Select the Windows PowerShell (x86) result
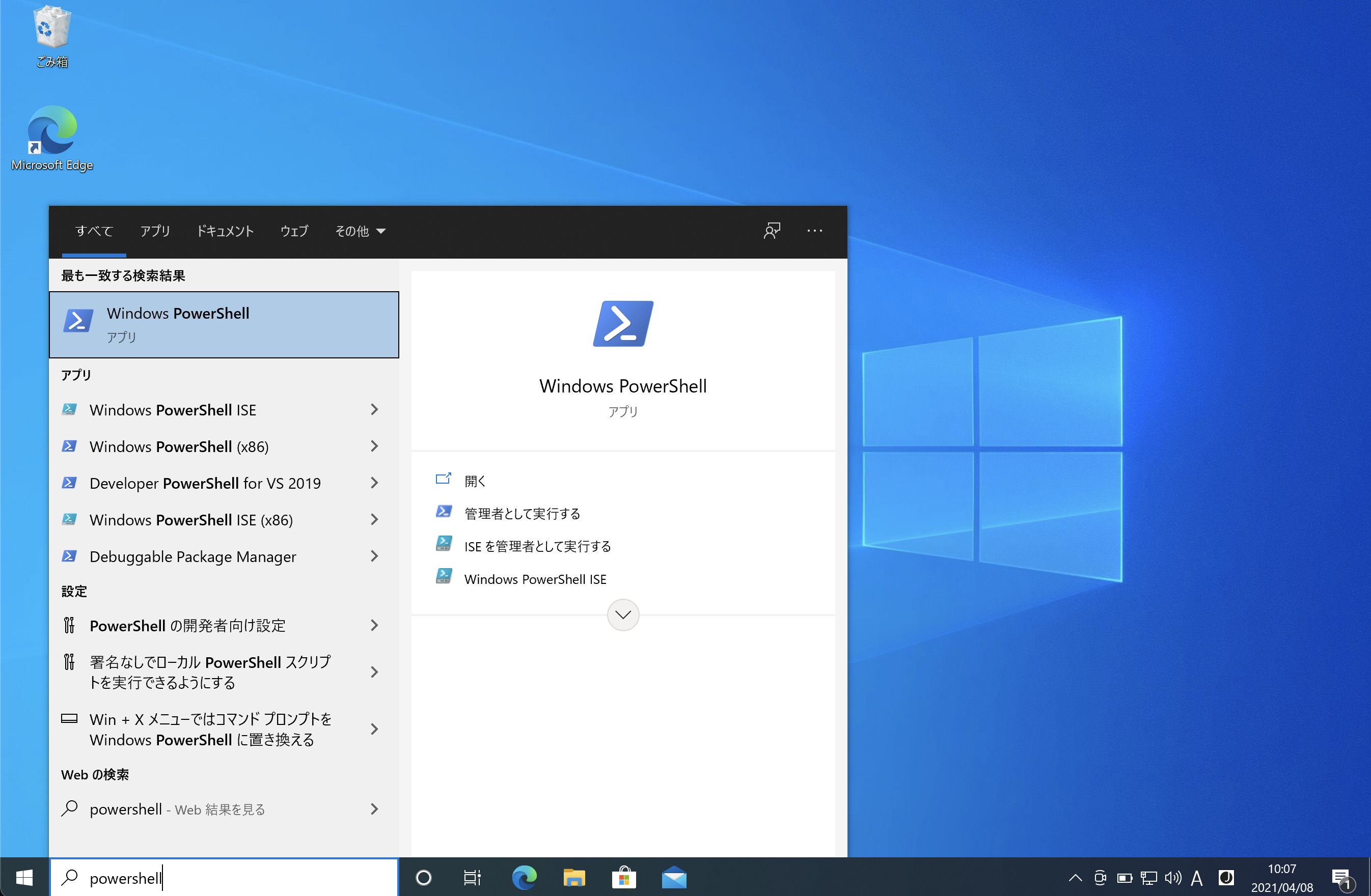Viewport: 1371px width, 896px height. pyautogui.click(x=179, y=446)
